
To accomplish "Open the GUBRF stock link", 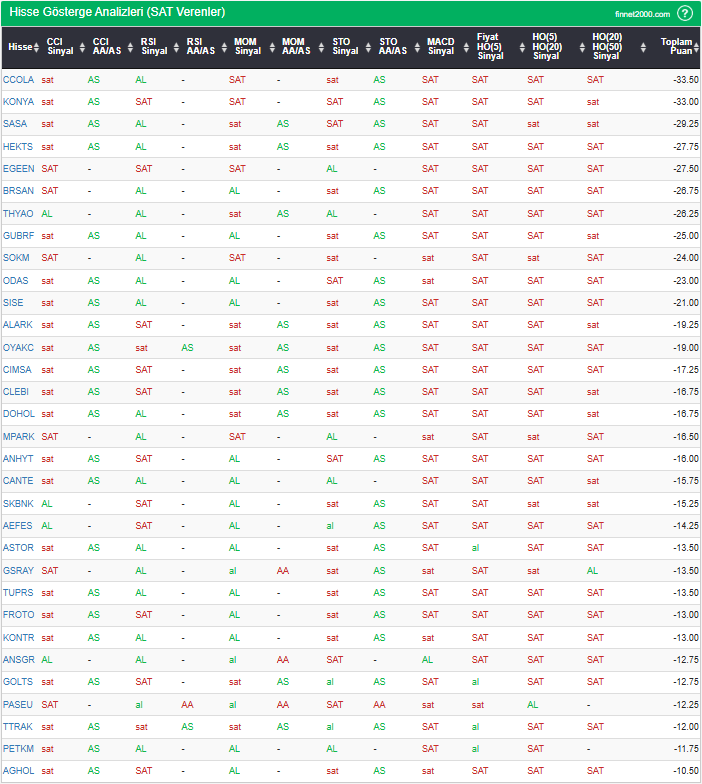I will tap(18, 236).
